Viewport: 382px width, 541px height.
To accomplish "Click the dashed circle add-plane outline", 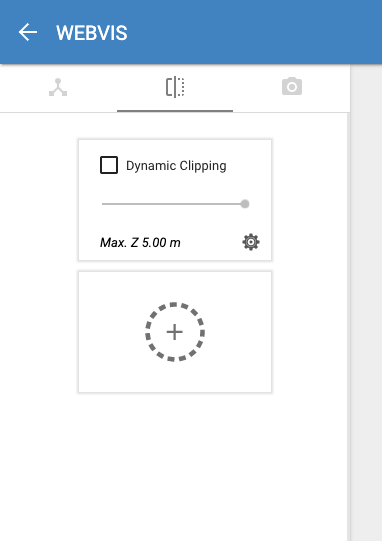I will pos(175,332).
